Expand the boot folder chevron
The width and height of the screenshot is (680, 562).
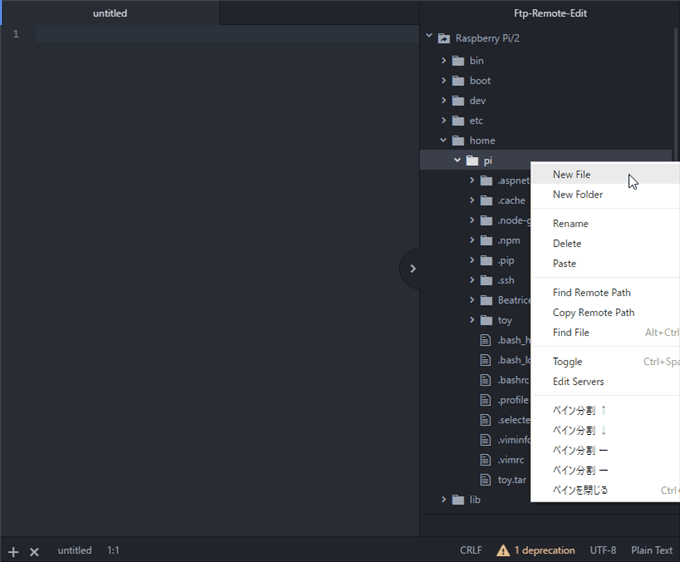pyautogui.click(x=443, y=80)
